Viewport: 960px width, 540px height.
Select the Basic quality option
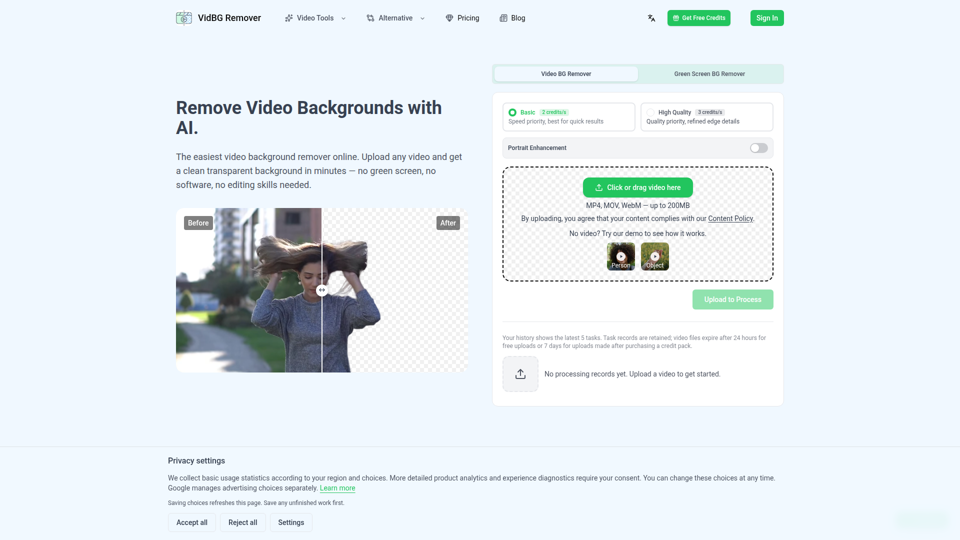tap(569, 116)
